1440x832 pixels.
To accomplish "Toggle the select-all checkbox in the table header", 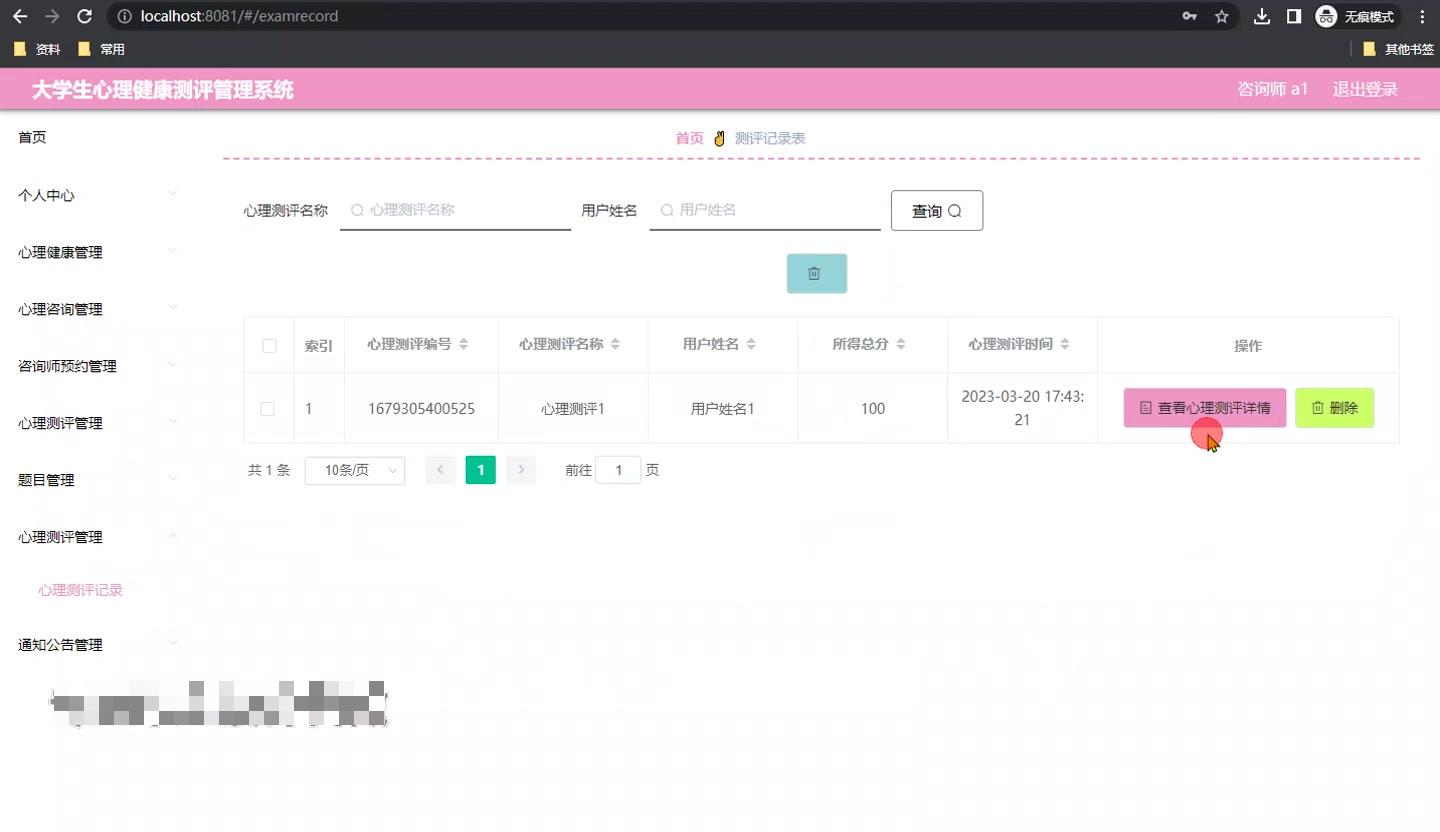I will 269,345.
